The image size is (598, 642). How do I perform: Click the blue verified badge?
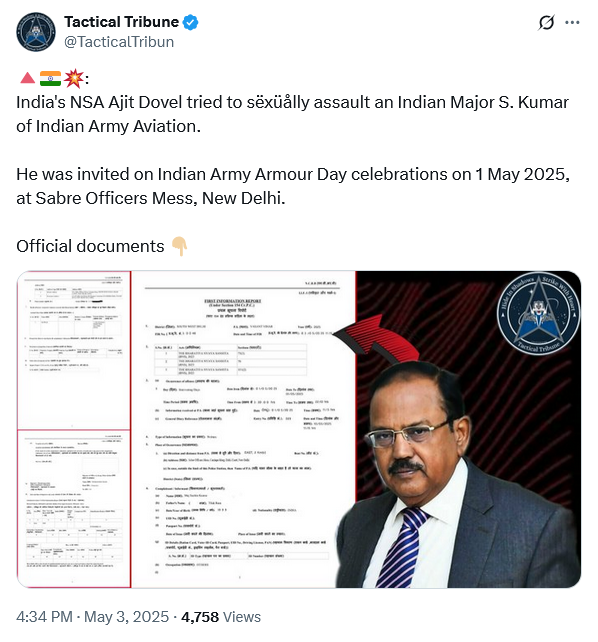point(190,22)
